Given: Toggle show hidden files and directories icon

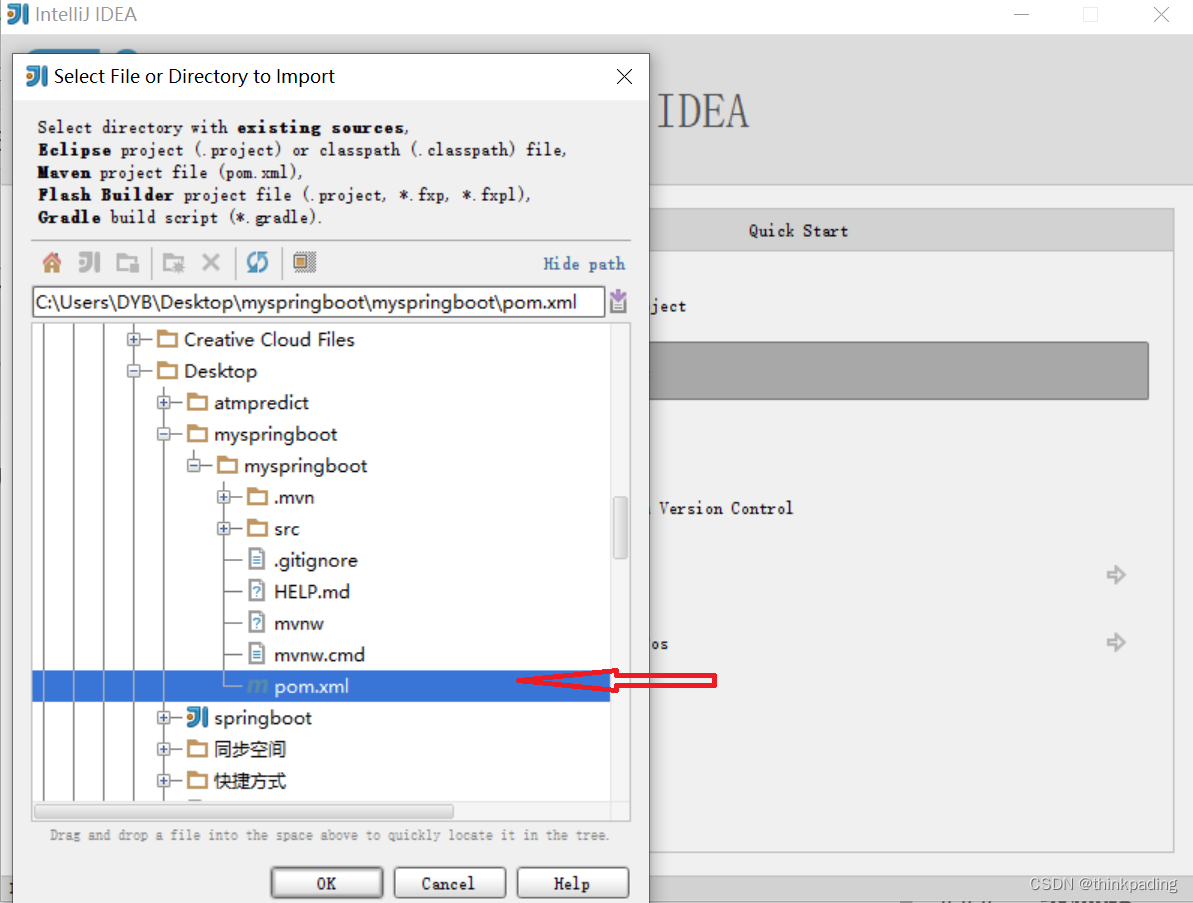Looking at the screenshot, I should pos(304,262).
